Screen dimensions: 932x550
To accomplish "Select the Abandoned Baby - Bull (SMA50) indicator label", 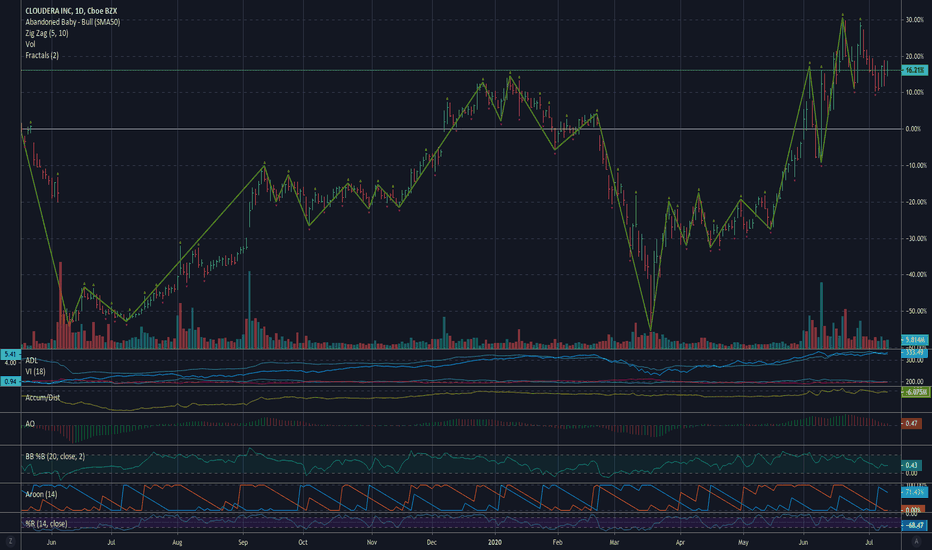I will tap(73, 22).
